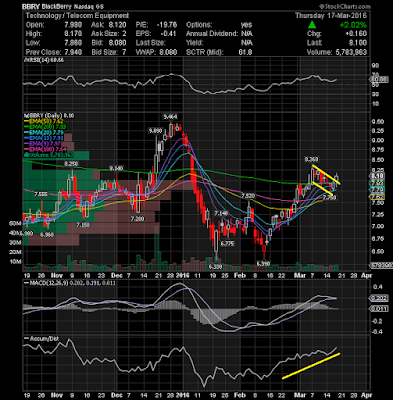
Task: Click the Bid value 8.080
Action: pyautogui.click(x=117, y=43)
